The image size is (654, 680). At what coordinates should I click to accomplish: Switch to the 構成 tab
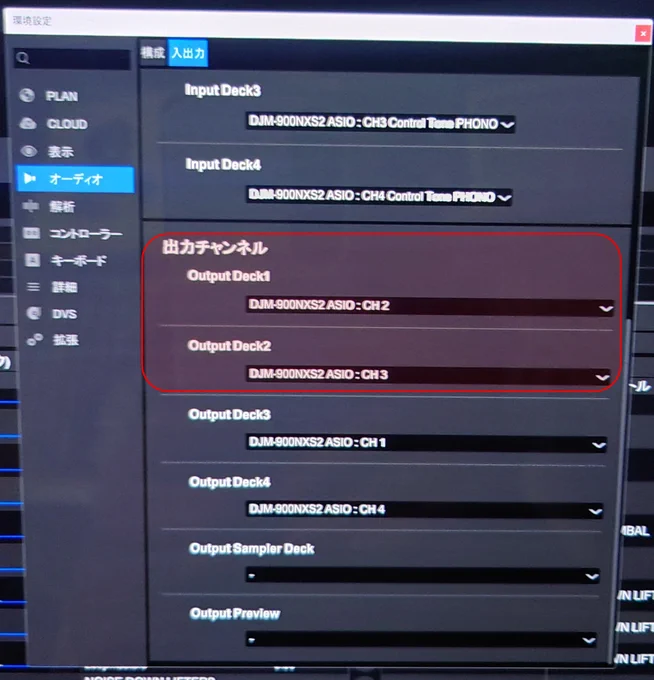[153, 52]
